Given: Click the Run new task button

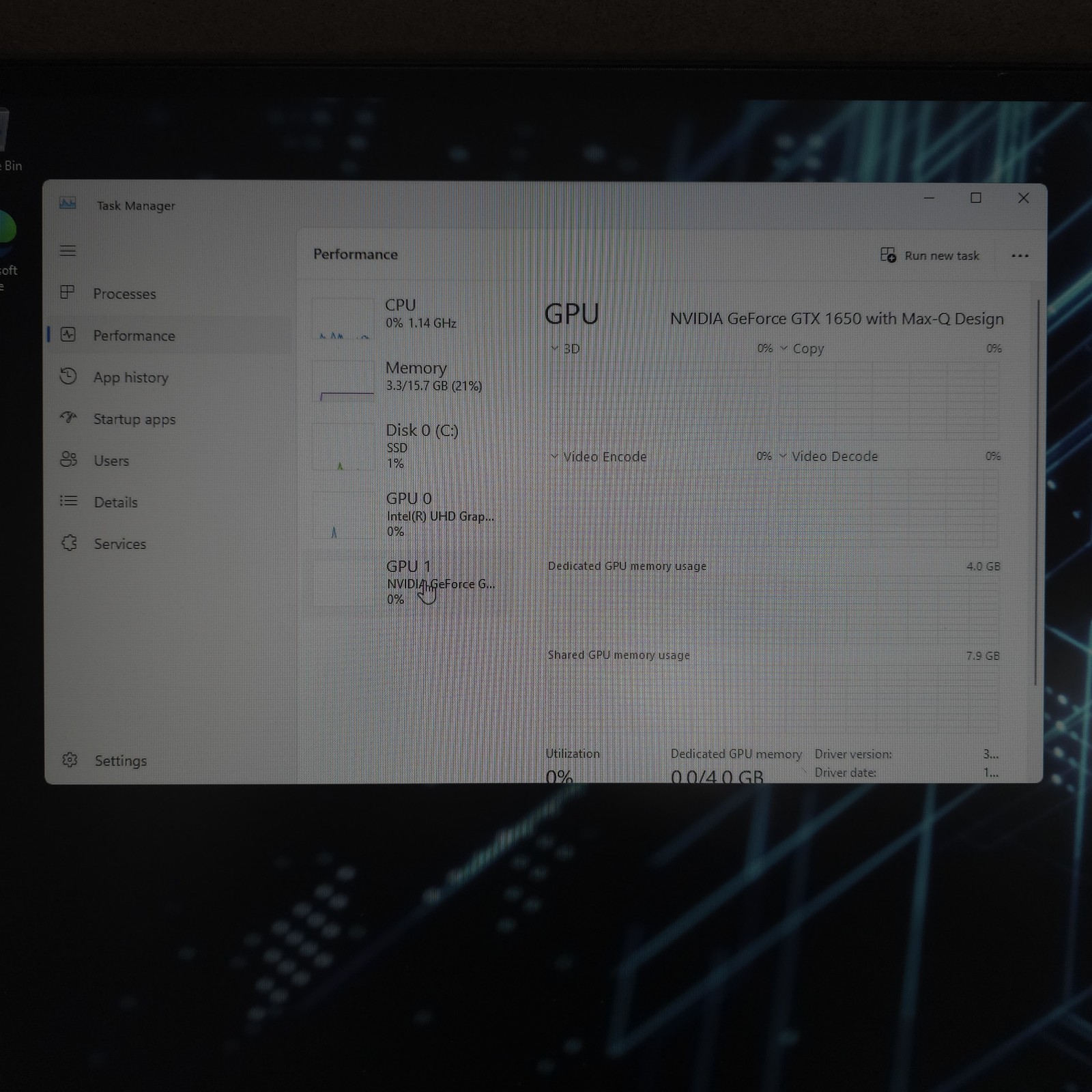Looking at the screenshot, I should (x=930, y=255).
